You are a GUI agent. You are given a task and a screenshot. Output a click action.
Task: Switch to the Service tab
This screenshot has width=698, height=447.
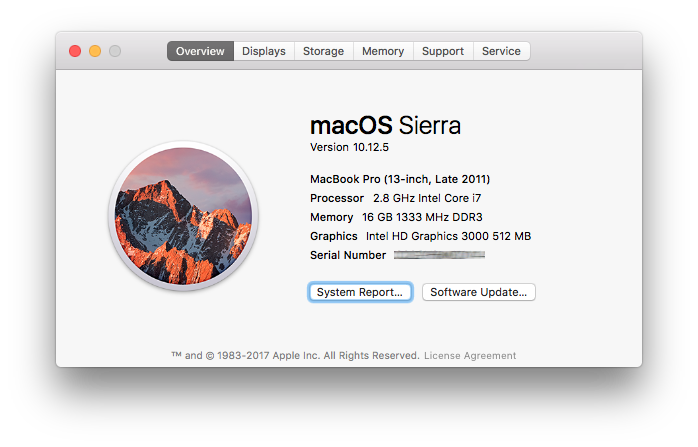(501, 51)
